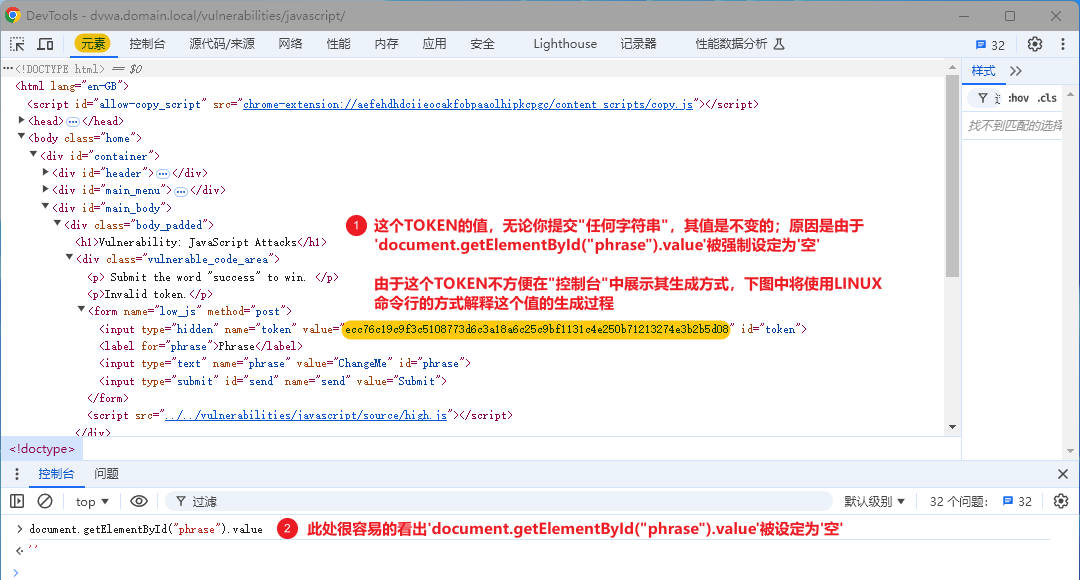Open DevTools settings gear in top toolbar
Viewport: 1080px width, 580px height.
[1035, 44]
